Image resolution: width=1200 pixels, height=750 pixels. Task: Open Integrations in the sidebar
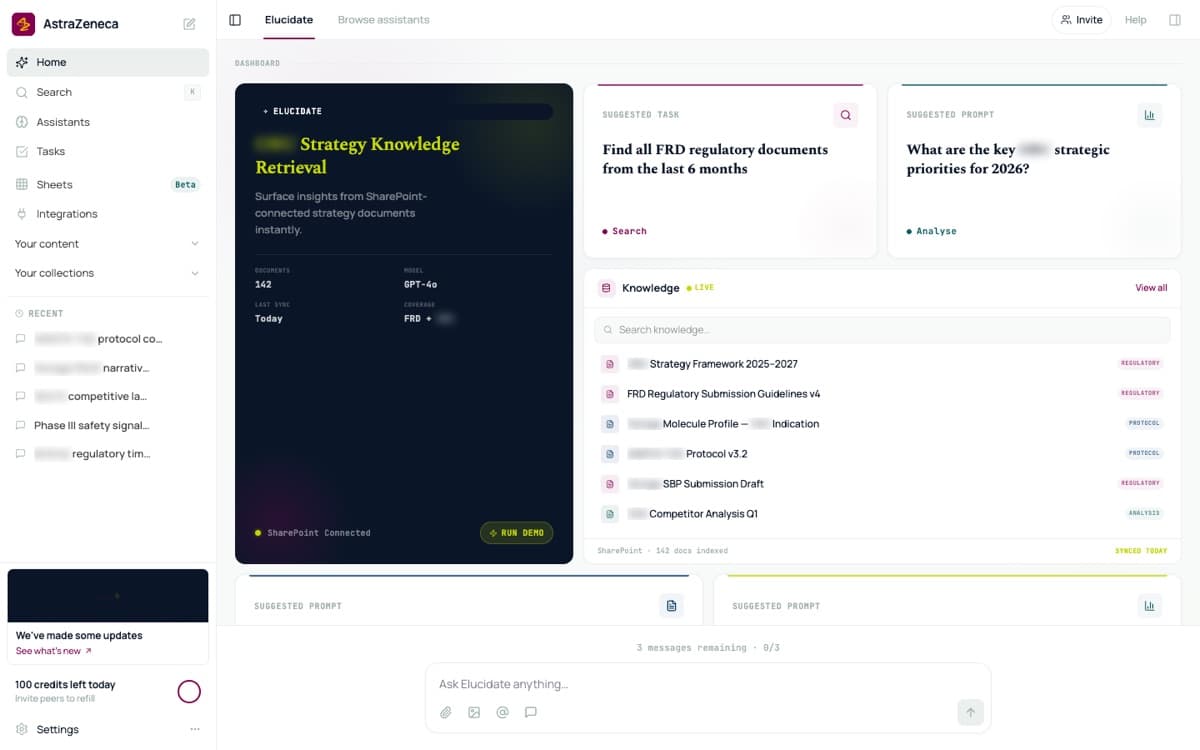tap(108, 214)
